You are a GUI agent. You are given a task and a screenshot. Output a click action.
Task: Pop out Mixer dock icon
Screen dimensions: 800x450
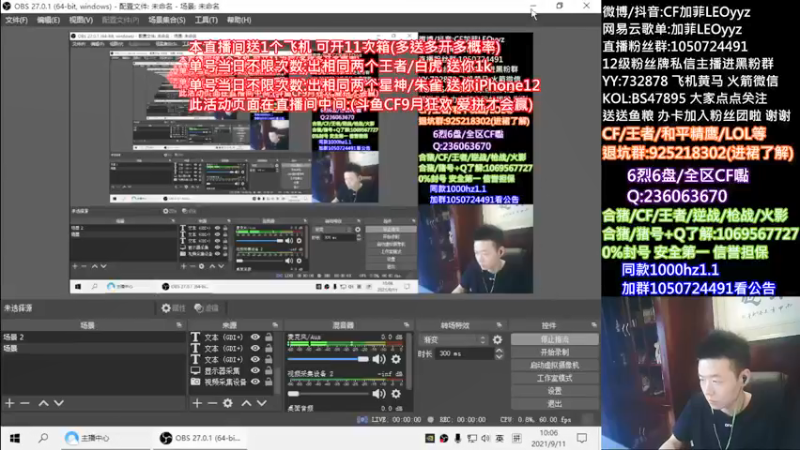(x=406, y=325)
